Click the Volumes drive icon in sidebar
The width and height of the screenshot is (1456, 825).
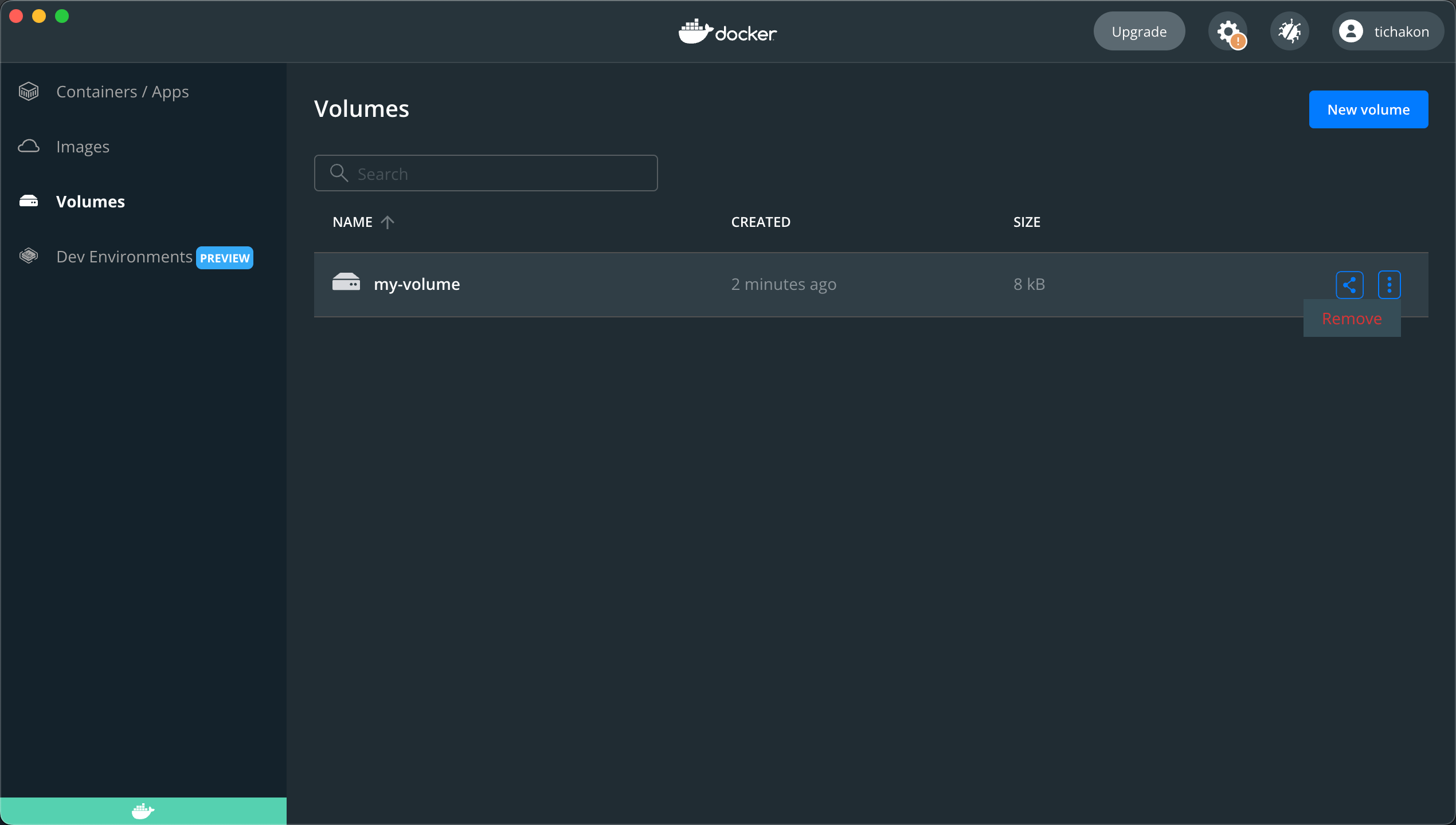(29, 201)
